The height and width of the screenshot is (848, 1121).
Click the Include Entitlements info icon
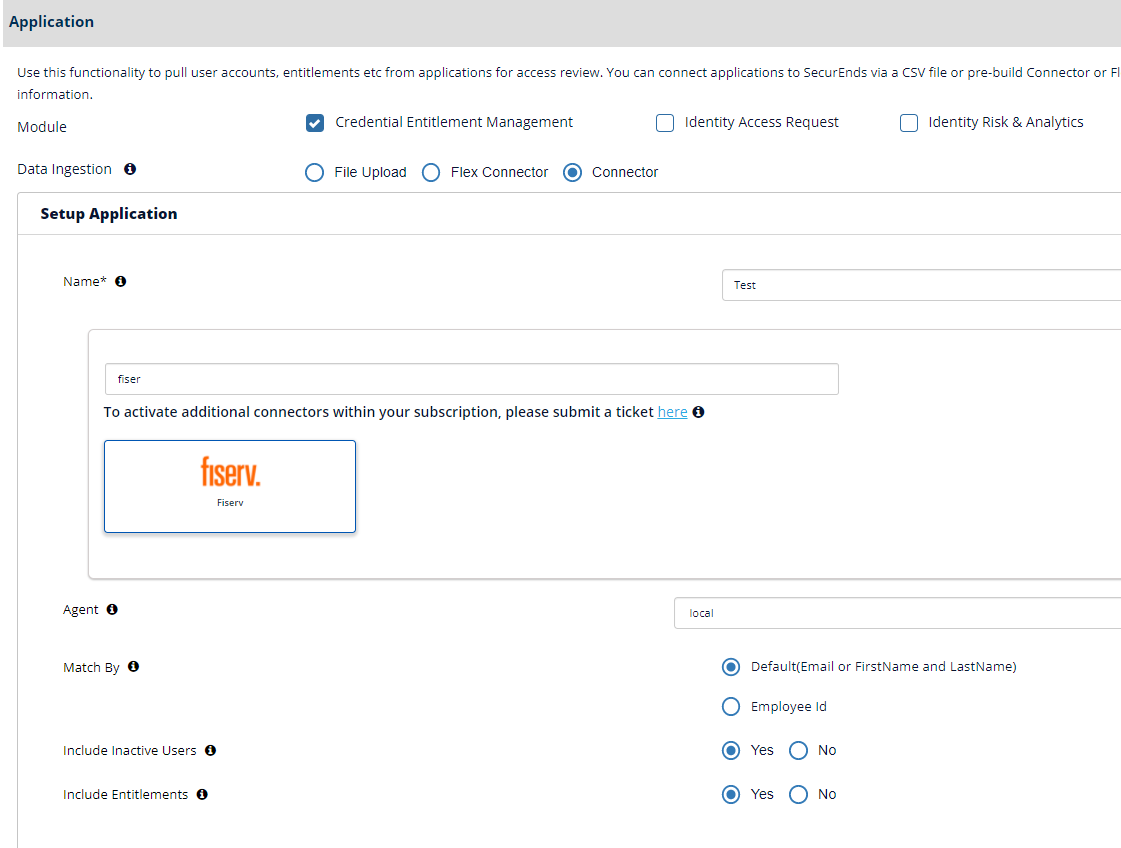202,794
